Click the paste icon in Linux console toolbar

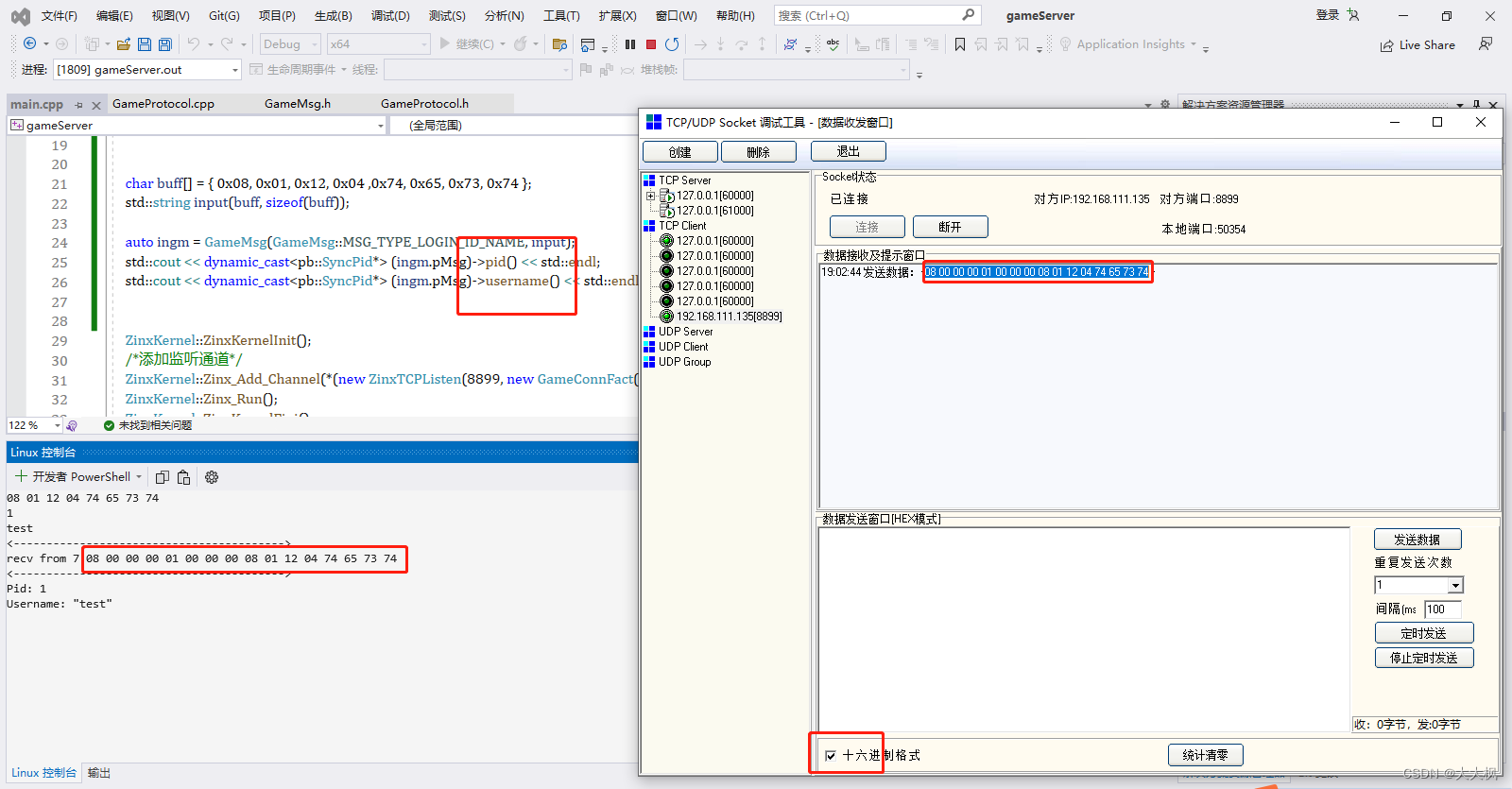[183, 477]
